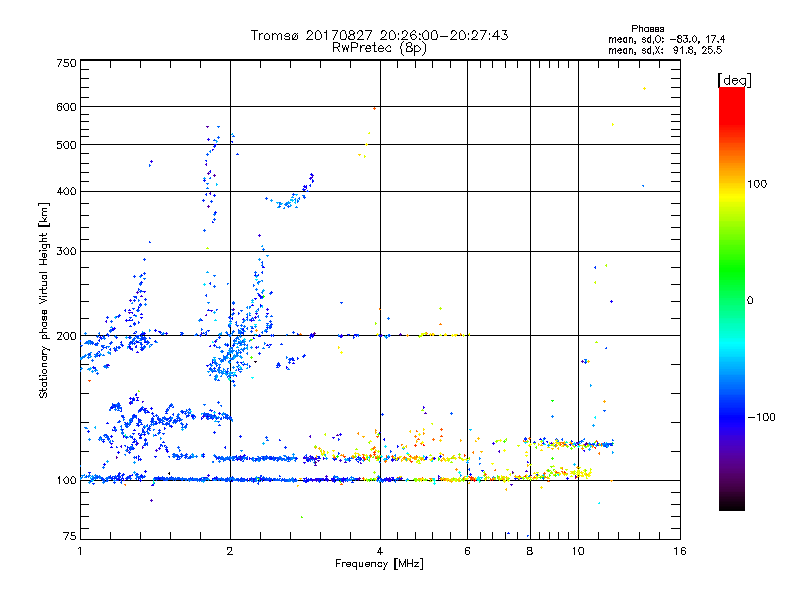Click the 'mean, sd,O: -83.0, 17.4' statistic

point(666,39)
